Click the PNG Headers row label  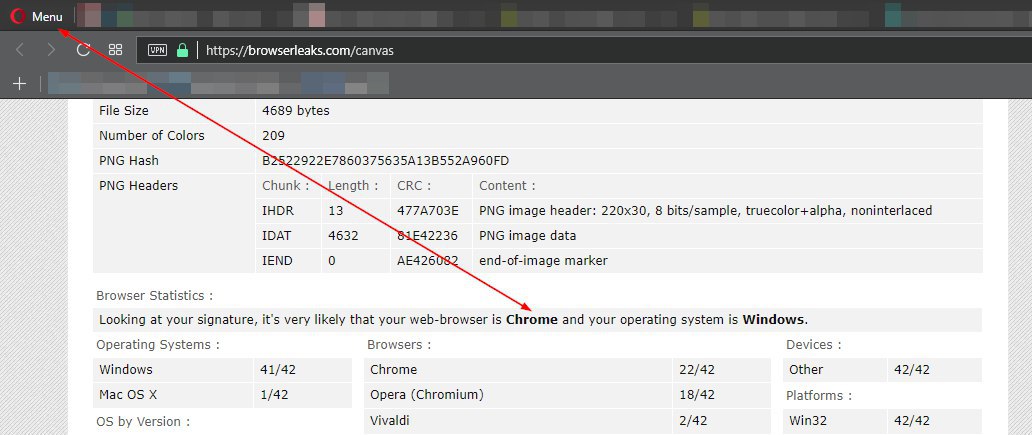tap(138, 186)
